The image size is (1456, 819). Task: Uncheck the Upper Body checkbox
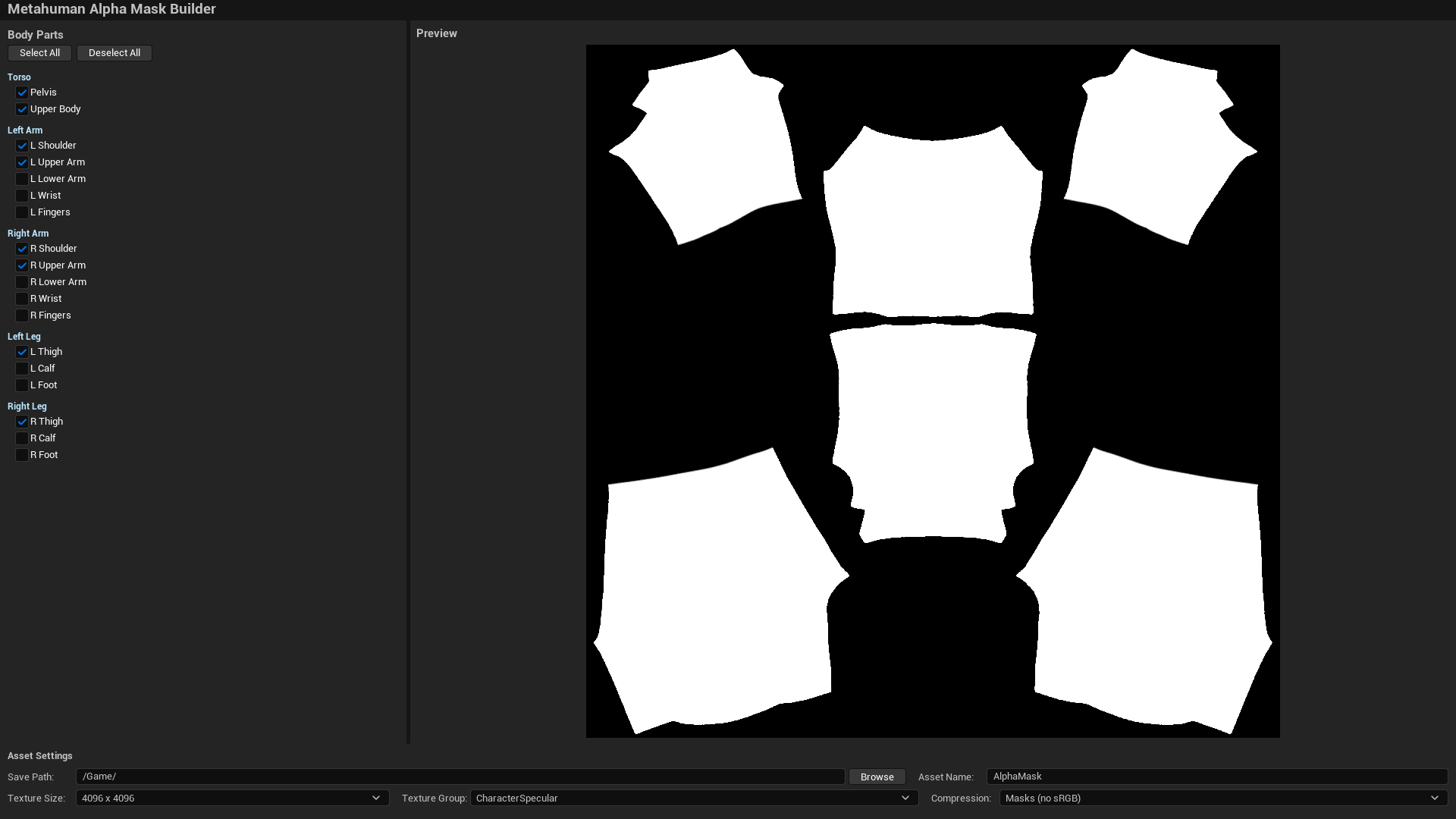pos(22,109)
